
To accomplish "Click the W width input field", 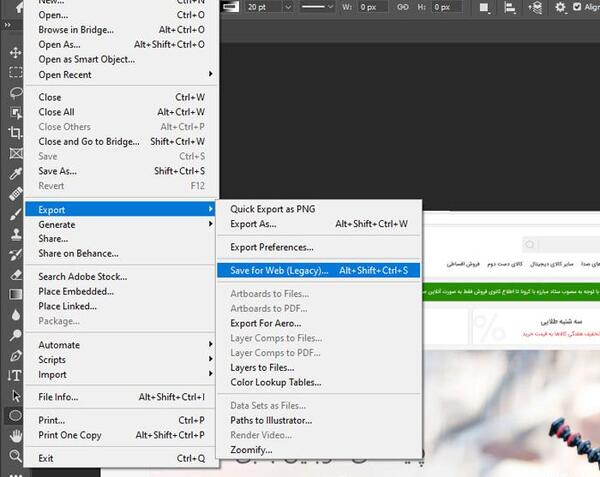I will pyautogui.click(x=372, y=7).
